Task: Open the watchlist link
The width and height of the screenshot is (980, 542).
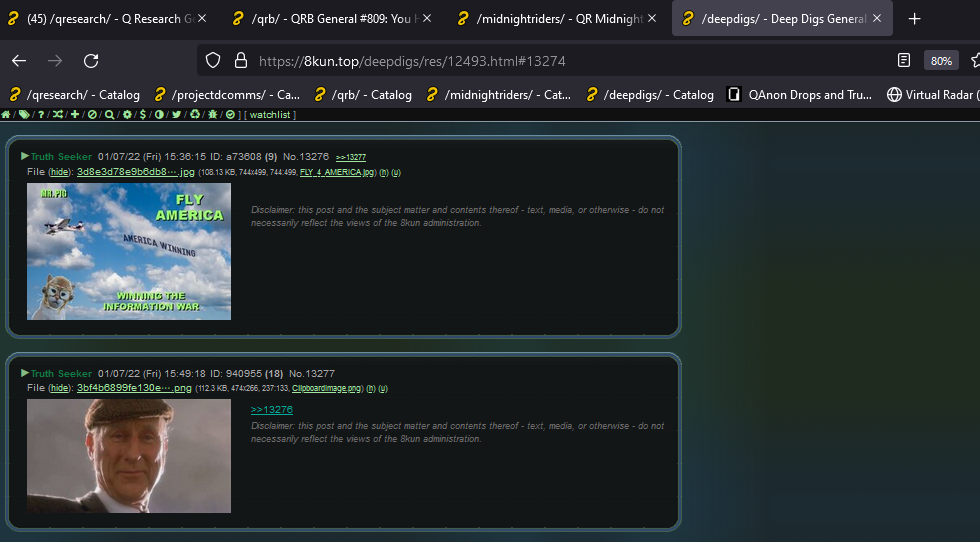Action: point(270,114)
